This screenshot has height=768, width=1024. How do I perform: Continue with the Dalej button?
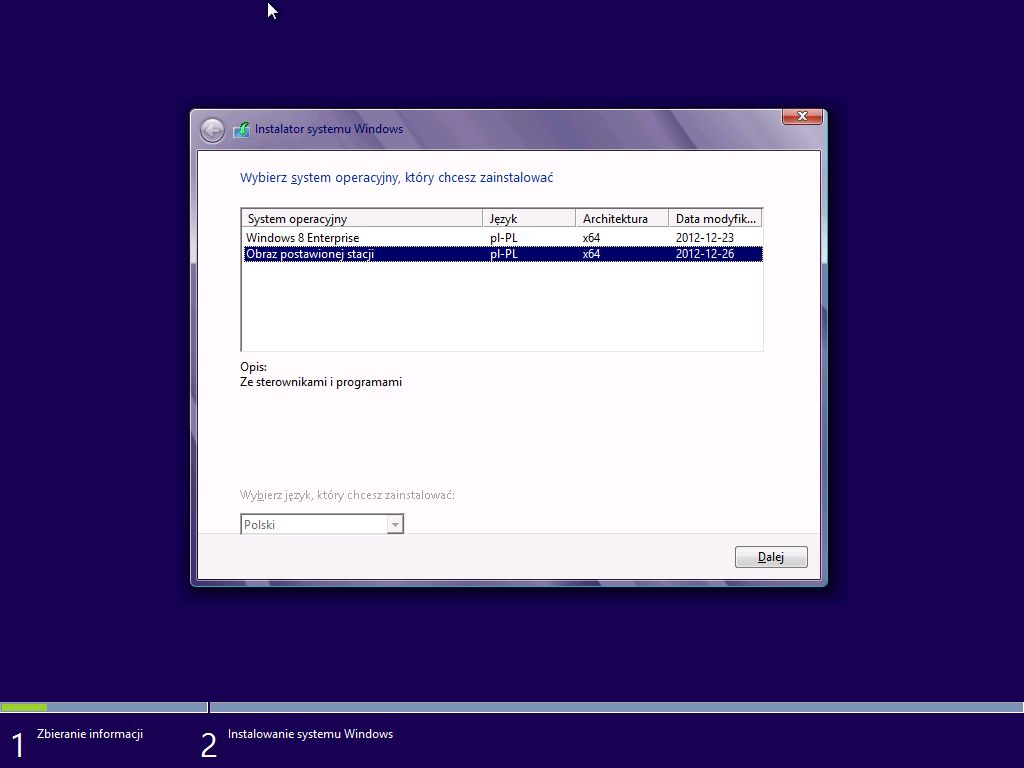coord(771,557)
